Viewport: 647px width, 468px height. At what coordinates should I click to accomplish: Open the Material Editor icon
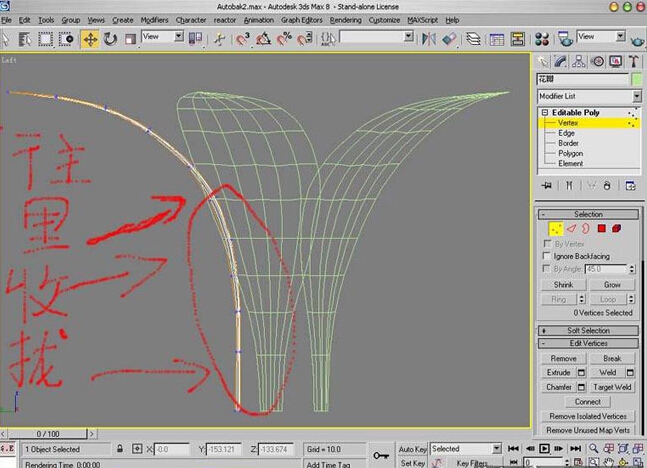click(x=542, y=39)
